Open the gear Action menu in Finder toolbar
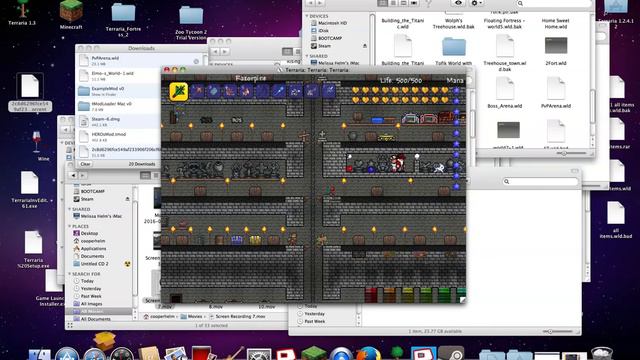 [x=476, y=3]
